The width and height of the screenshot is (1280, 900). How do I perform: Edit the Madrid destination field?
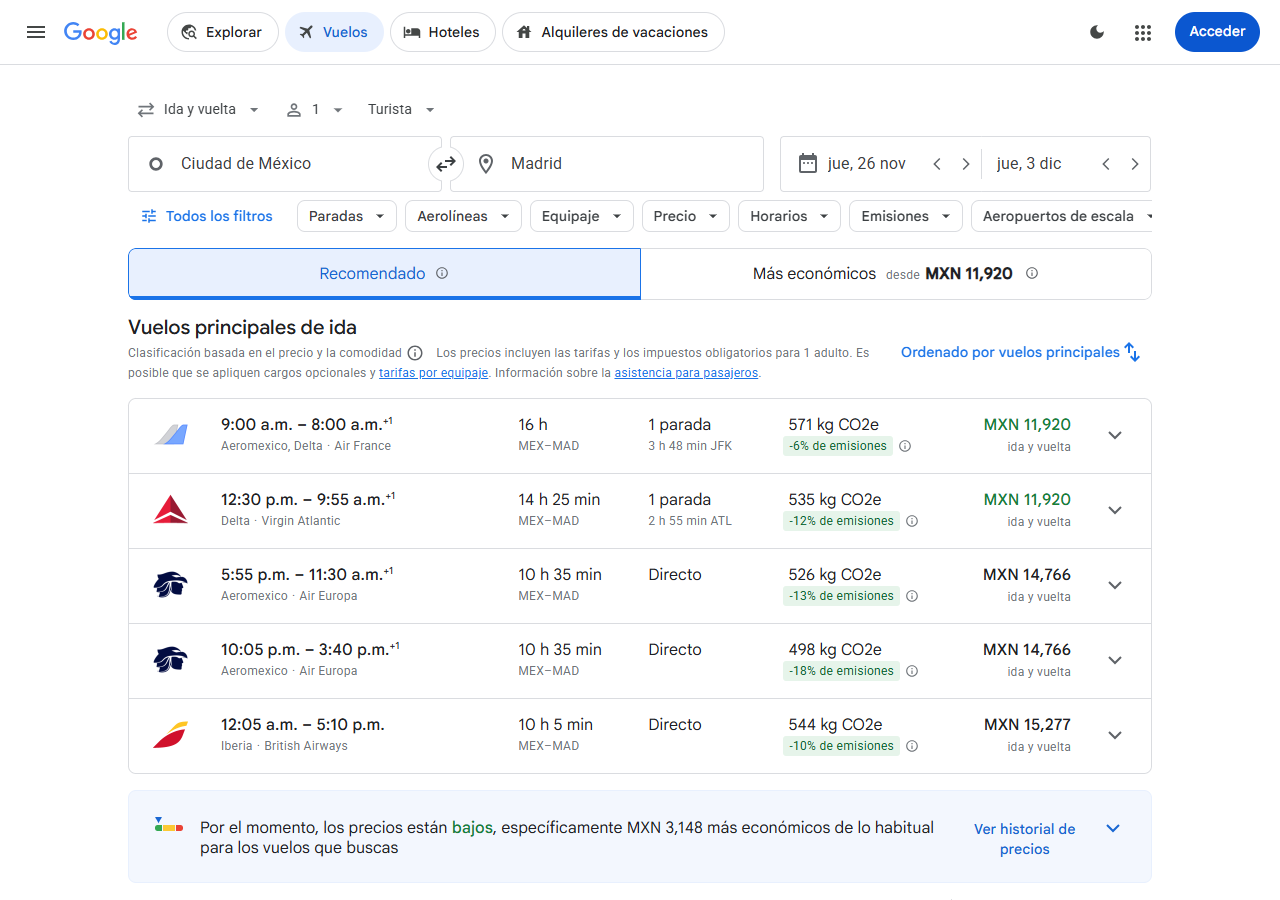pyautogui.click(x=607, y=164)
